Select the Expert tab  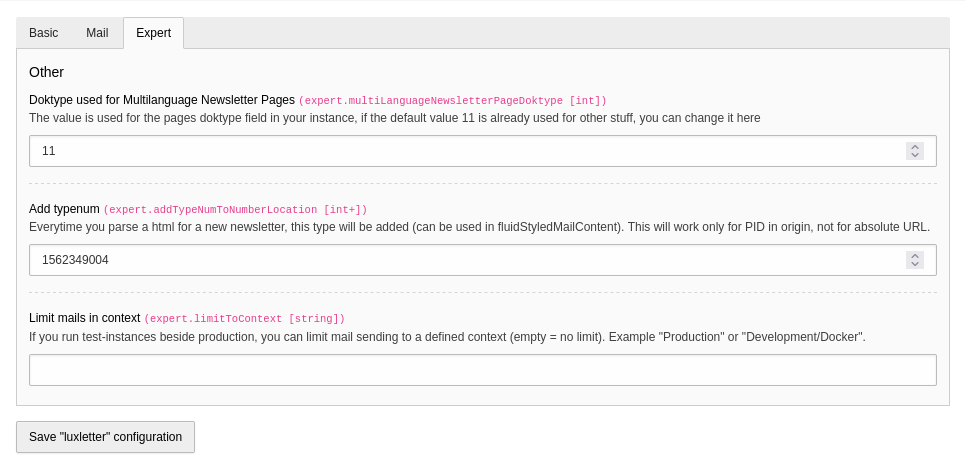point(153,33)
